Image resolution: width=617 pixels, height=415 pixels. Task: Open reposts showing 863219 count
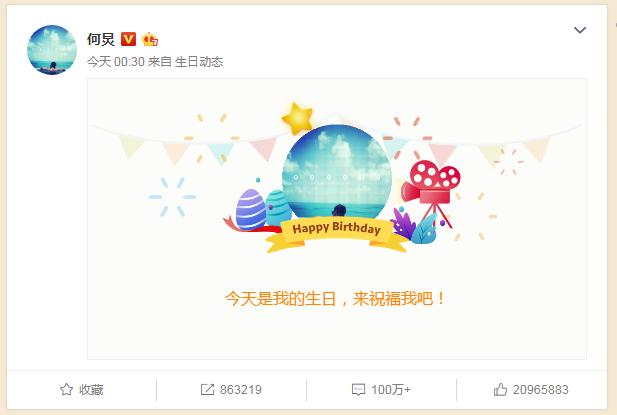231,389
